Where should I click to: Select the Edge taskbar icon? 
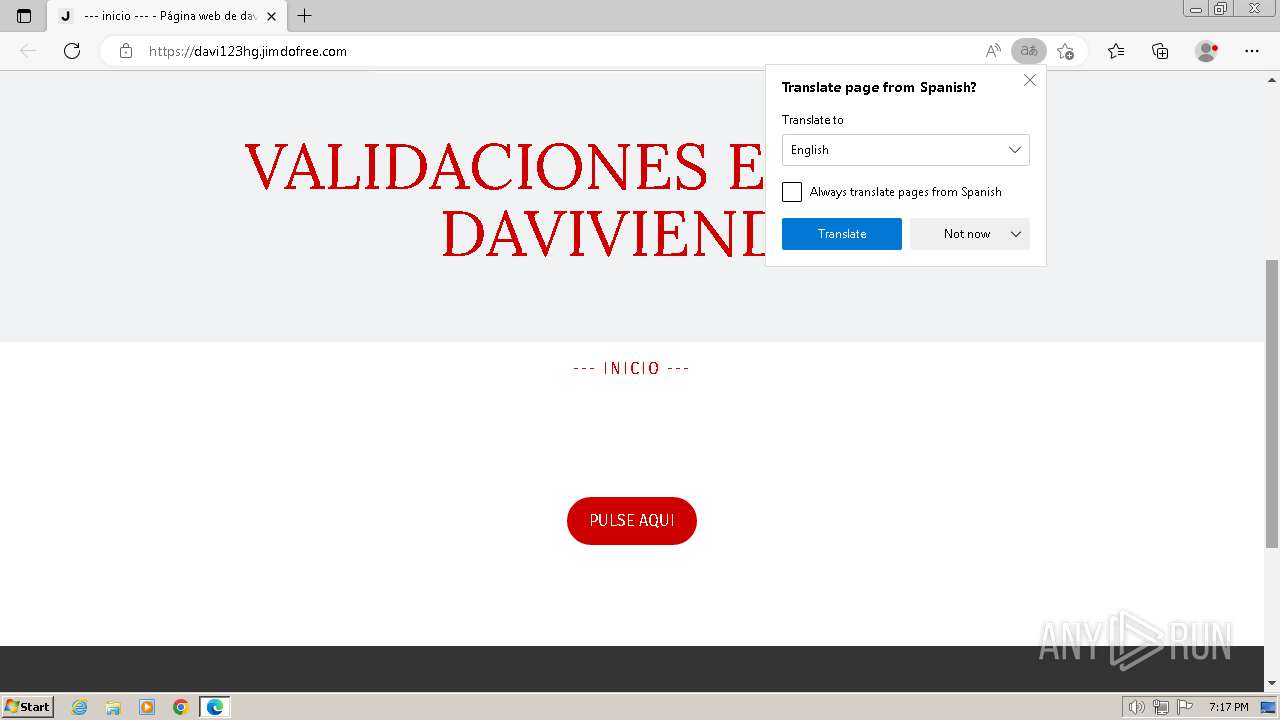(215, 707)
